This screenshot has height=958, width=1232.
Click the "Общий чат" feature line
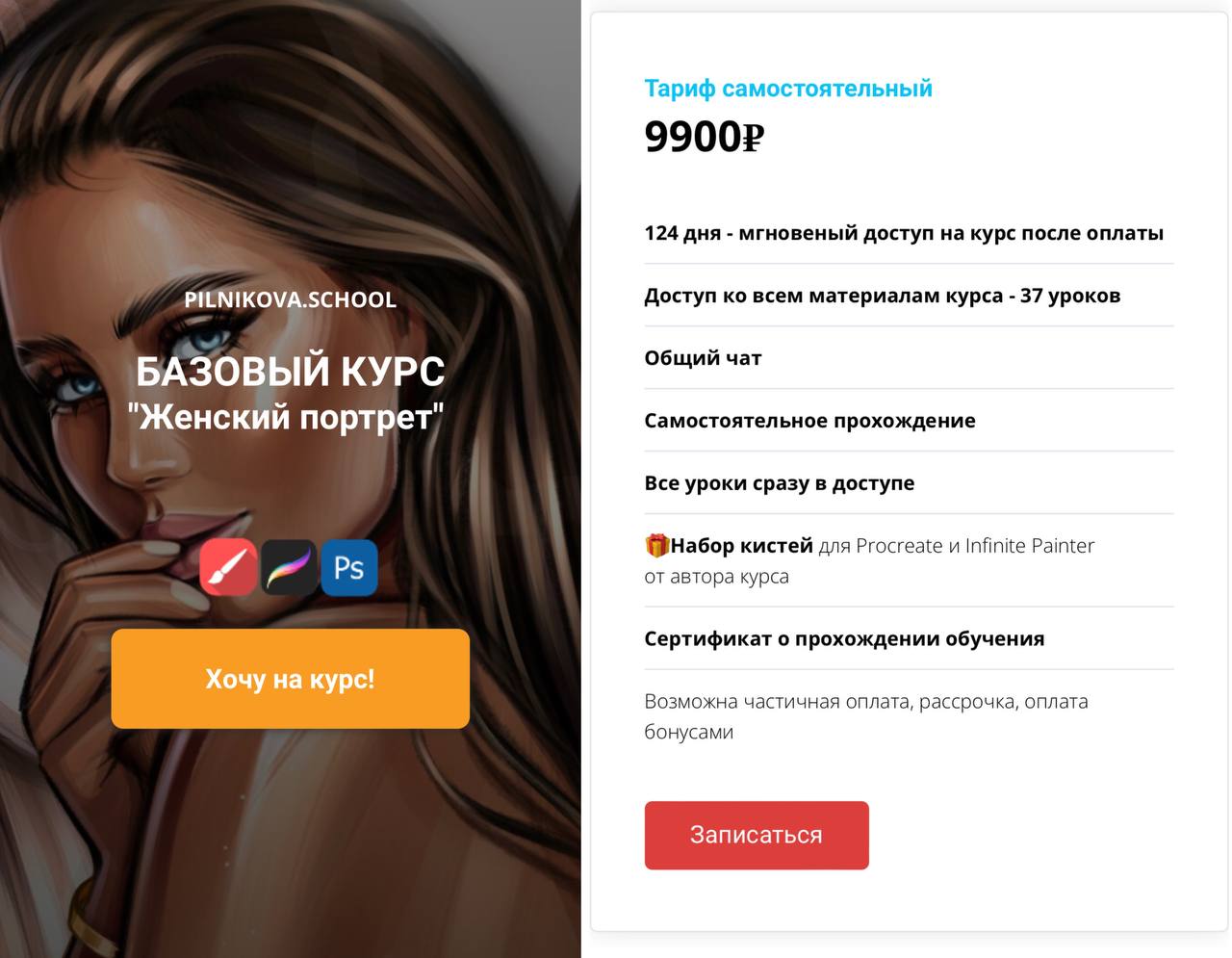coord(703,358)
